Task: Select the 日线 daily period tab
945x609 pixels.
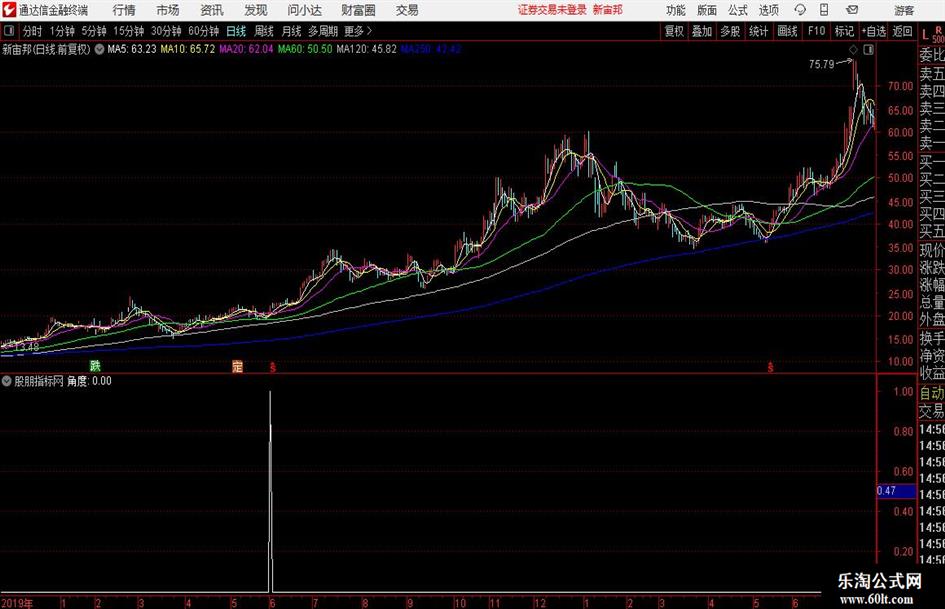Action: [236, 31]
